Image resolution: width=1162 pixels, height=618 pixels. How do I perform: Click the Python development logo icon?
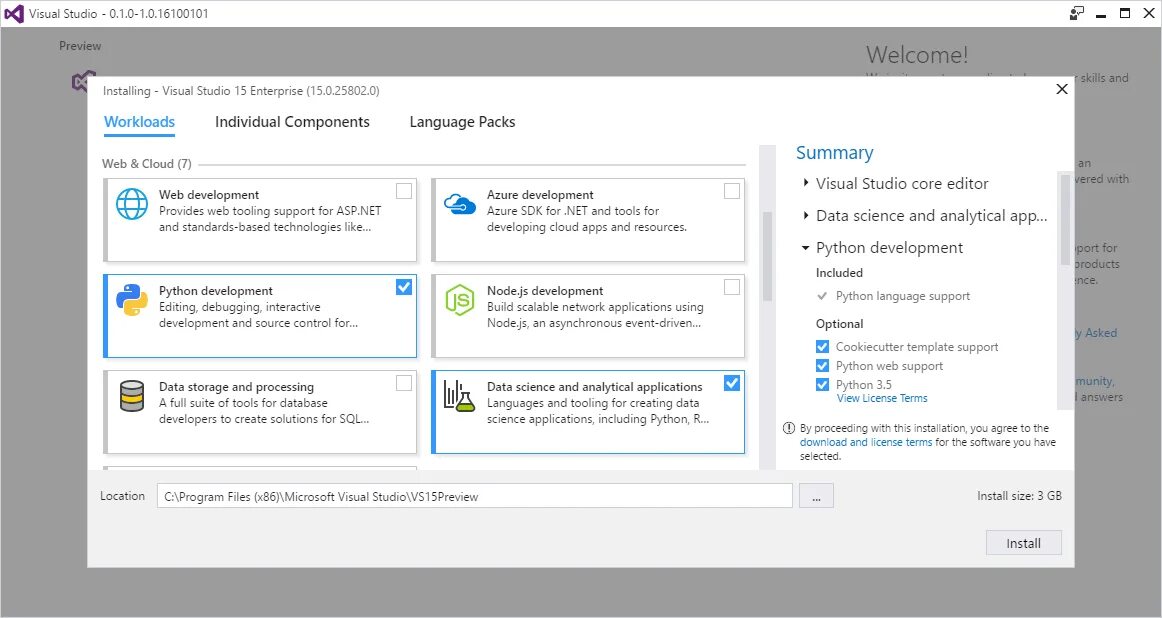(x=132, y=300)
